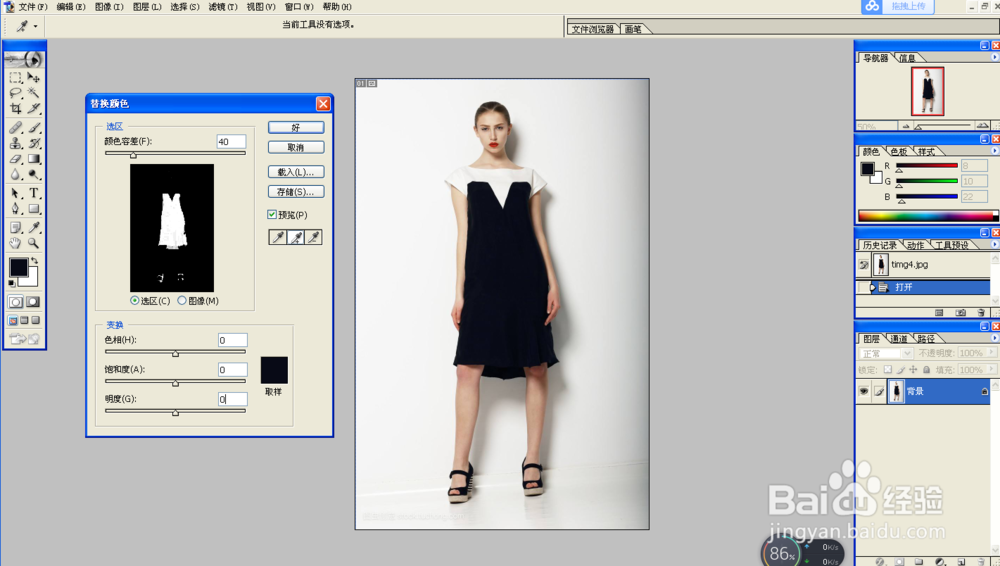
Task: Create new snapshot in History panel
Action: tap(960, 313)
